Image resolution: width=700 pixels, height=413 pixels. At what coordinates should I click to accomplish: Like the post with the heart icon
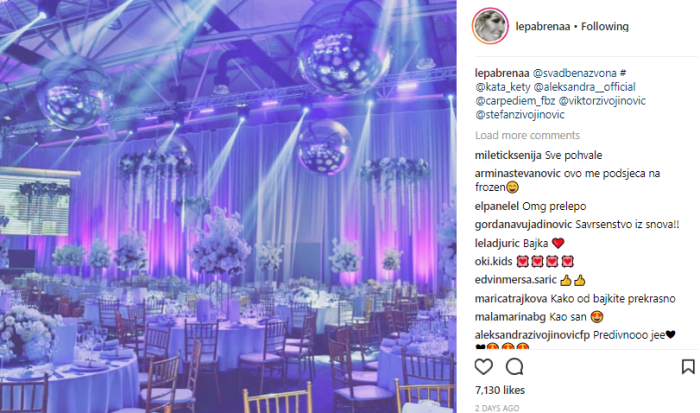click(x=483, y=367)
